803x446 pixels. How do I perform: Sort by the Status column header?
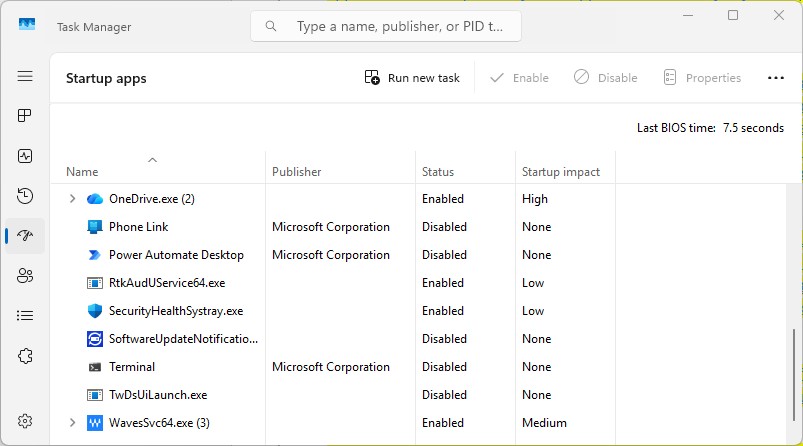click(x=438, y=172)
